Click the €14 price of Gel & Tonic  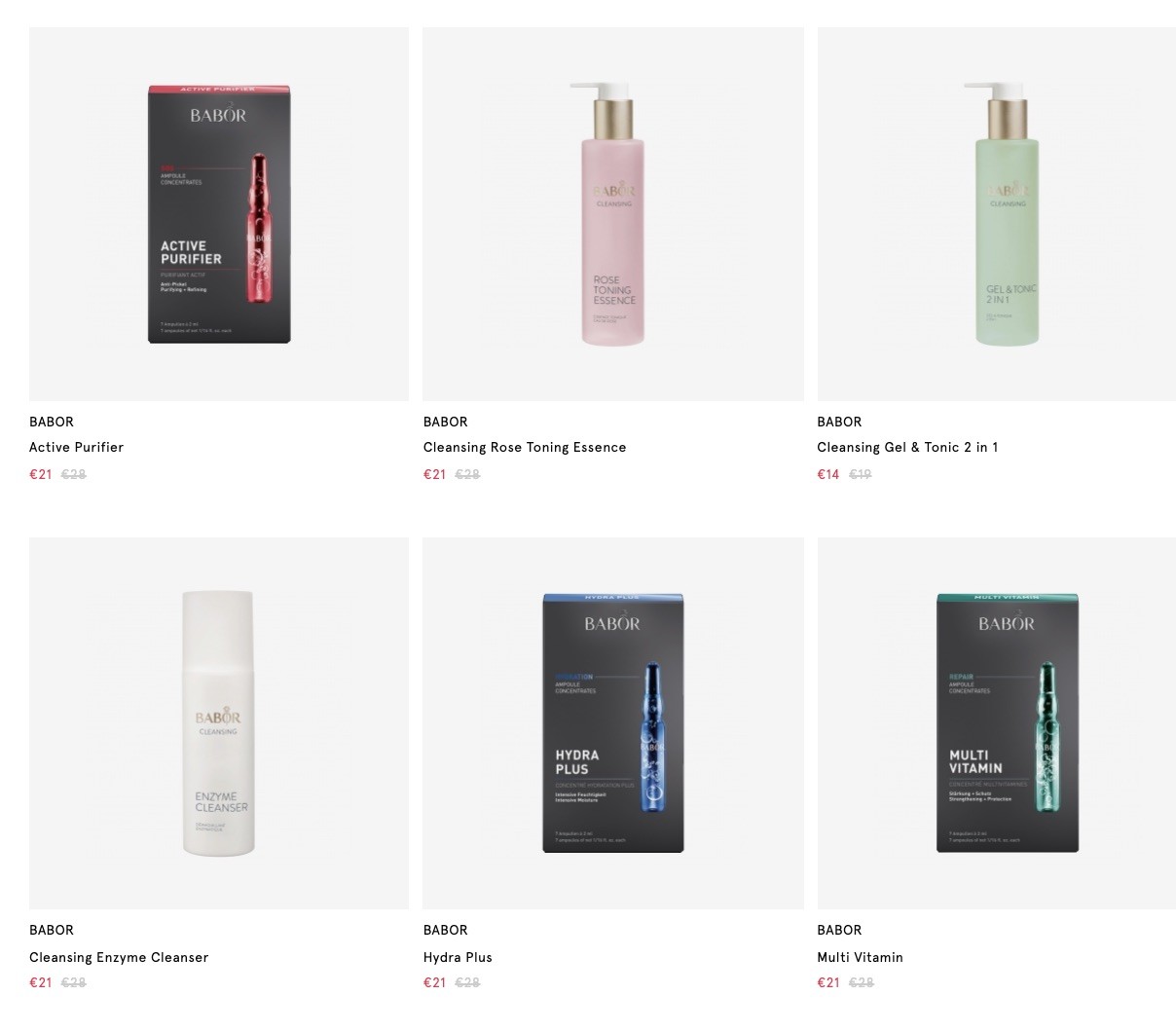(x=828, y=474)
